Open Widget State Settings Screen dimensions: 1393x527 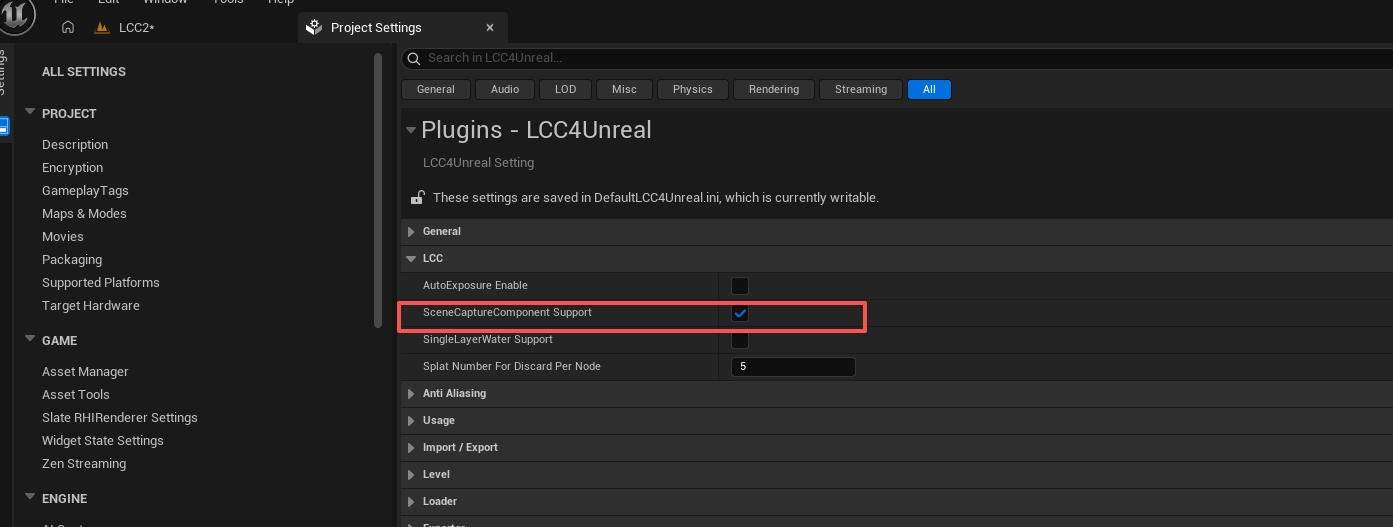(103, 441)
